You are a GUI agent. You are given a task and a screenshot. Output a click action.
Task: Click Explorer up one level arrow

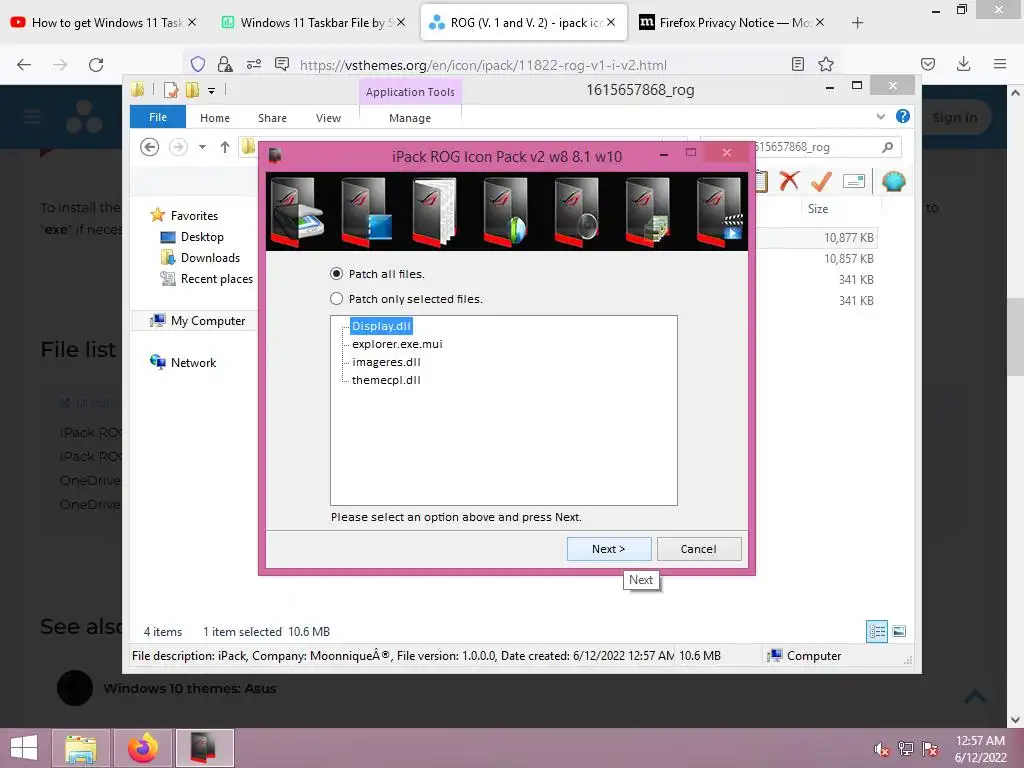(225, 147)
